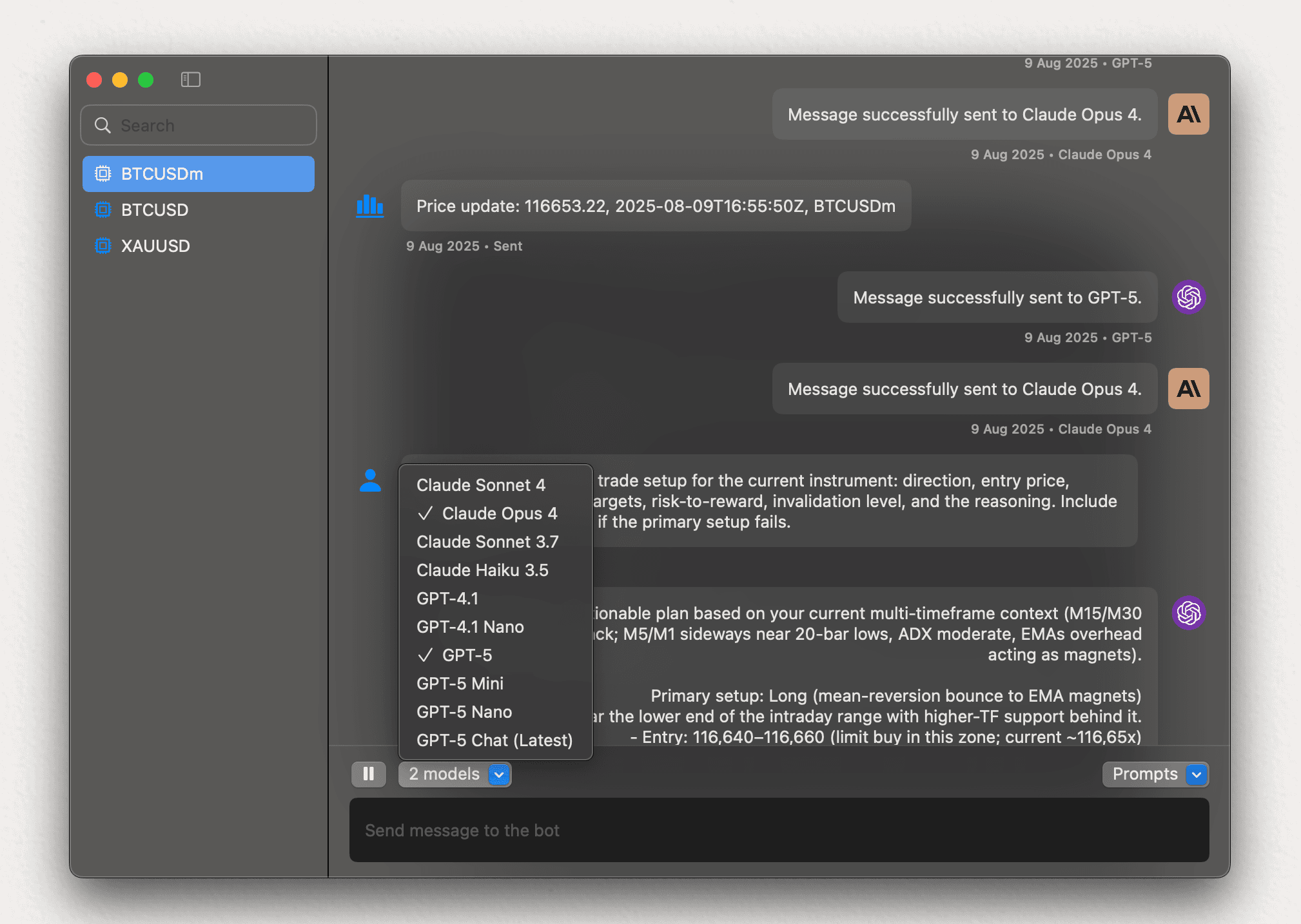Click the purple OpenAI avatar beside 'sent to GPT-5'

pyautogui.click(x=1188, y=297)
